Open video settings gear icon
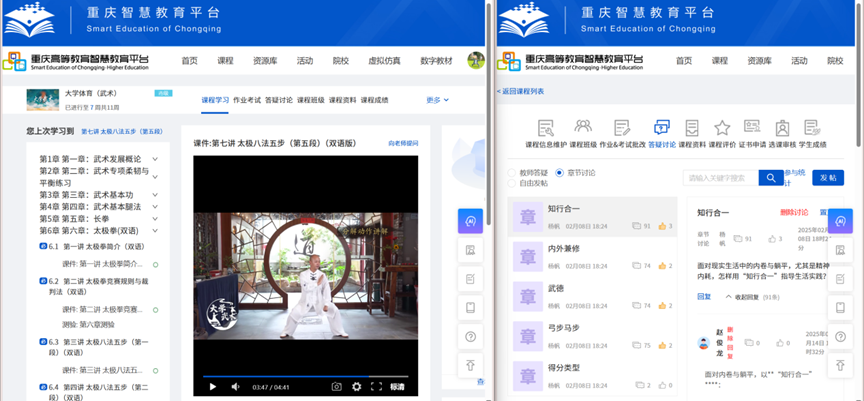Screen dimensions: 864x401 click(x=357, y=387)
